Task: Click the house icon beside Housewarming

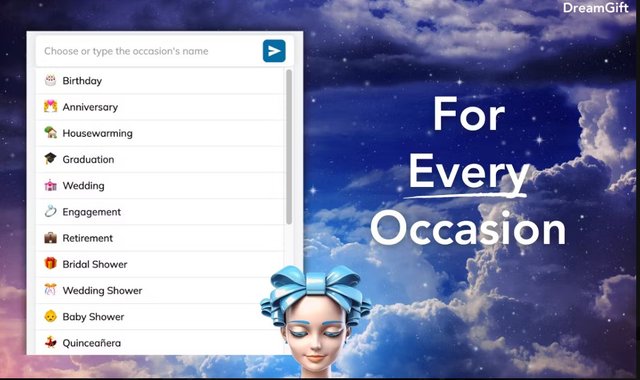Action: click(x=50, y=133)
